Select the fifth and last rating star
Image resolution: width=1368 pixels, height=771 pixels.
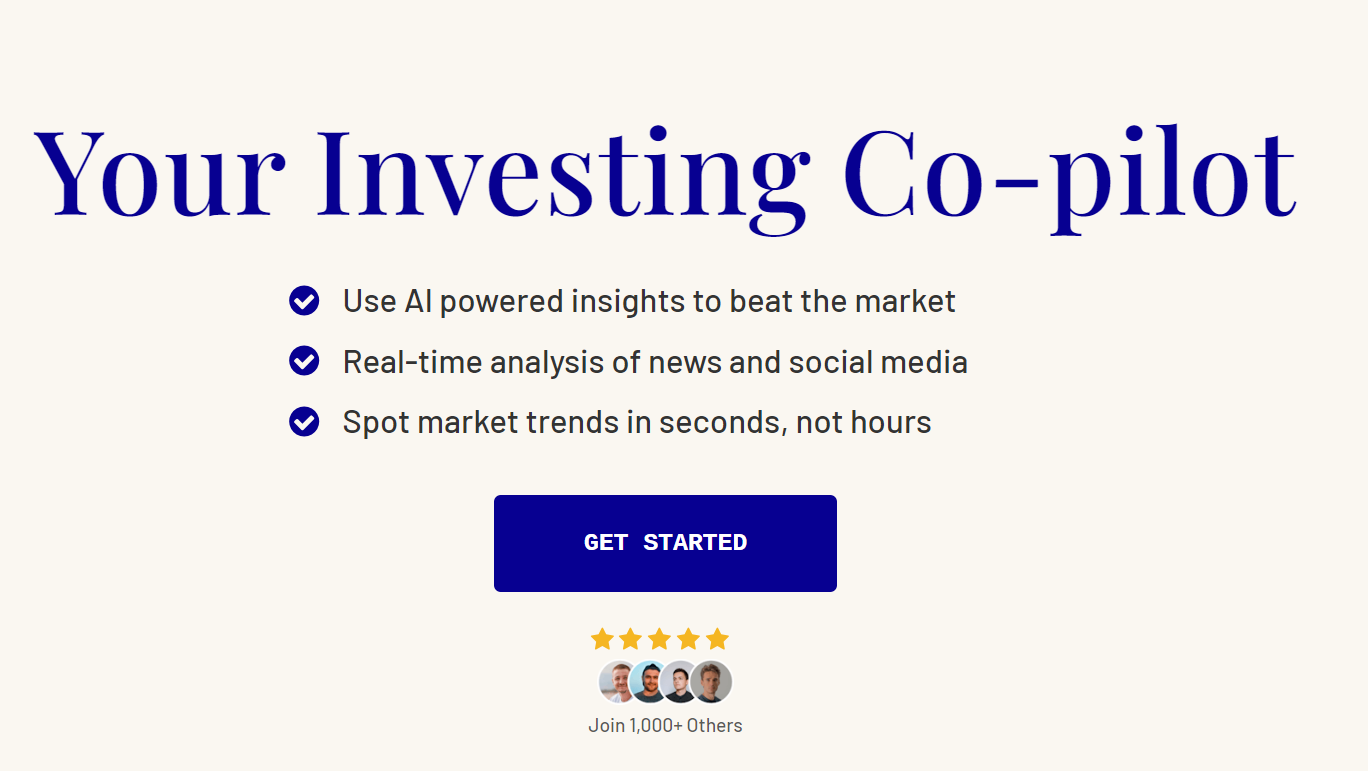pyautogui.click(x=717, y=639)
